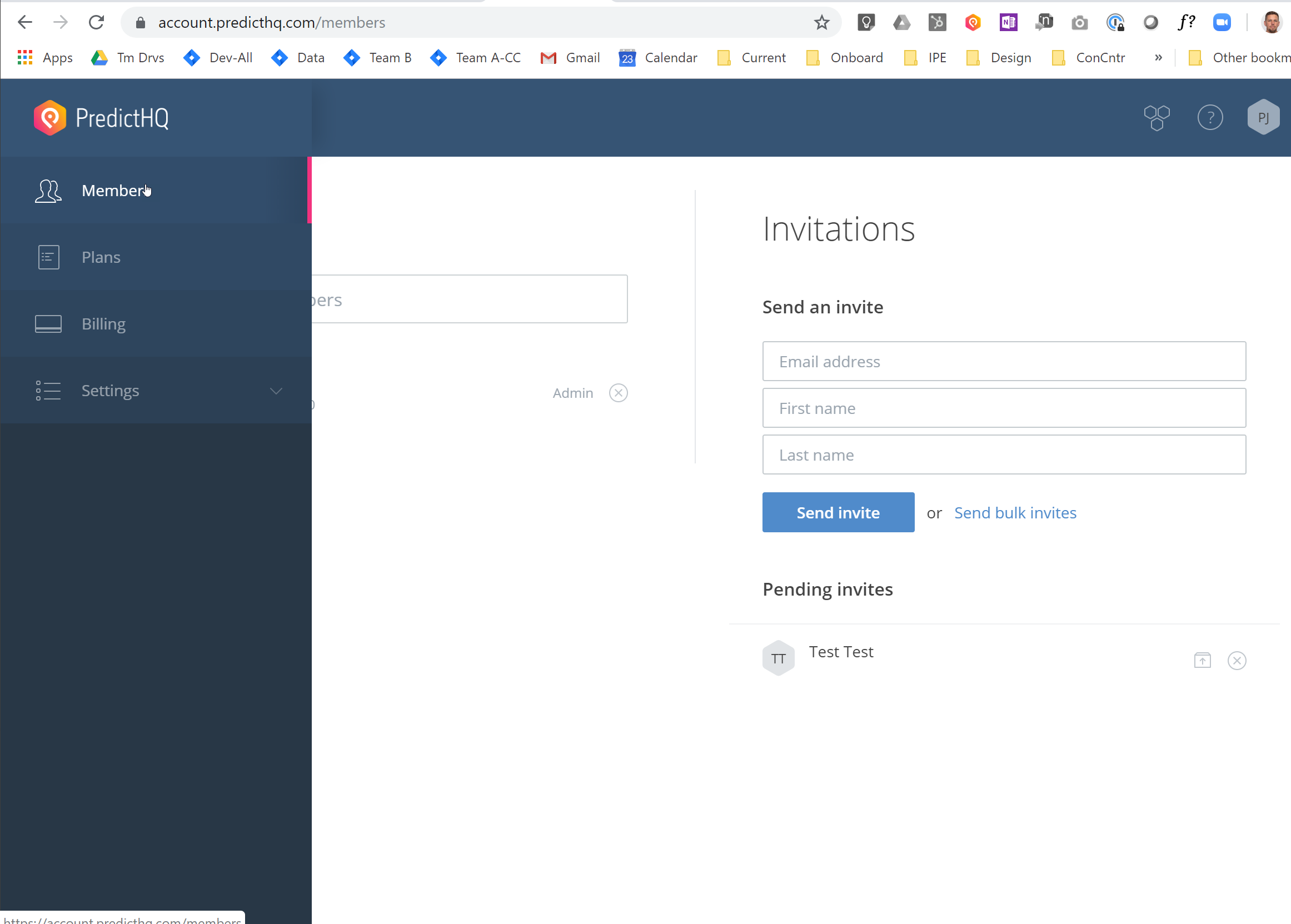This screenshot has height=924, width=1291.
Task: Click the f? font extension icon
Action: 1187,23
